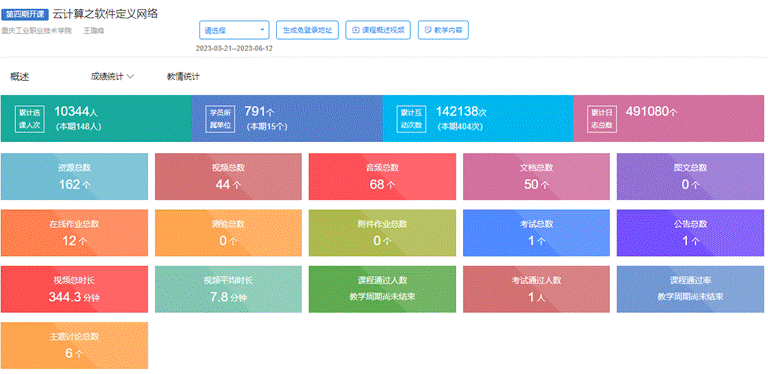Click the 第四期开课 badge
This screenshot has width=768, height=374.
point(25,15)
